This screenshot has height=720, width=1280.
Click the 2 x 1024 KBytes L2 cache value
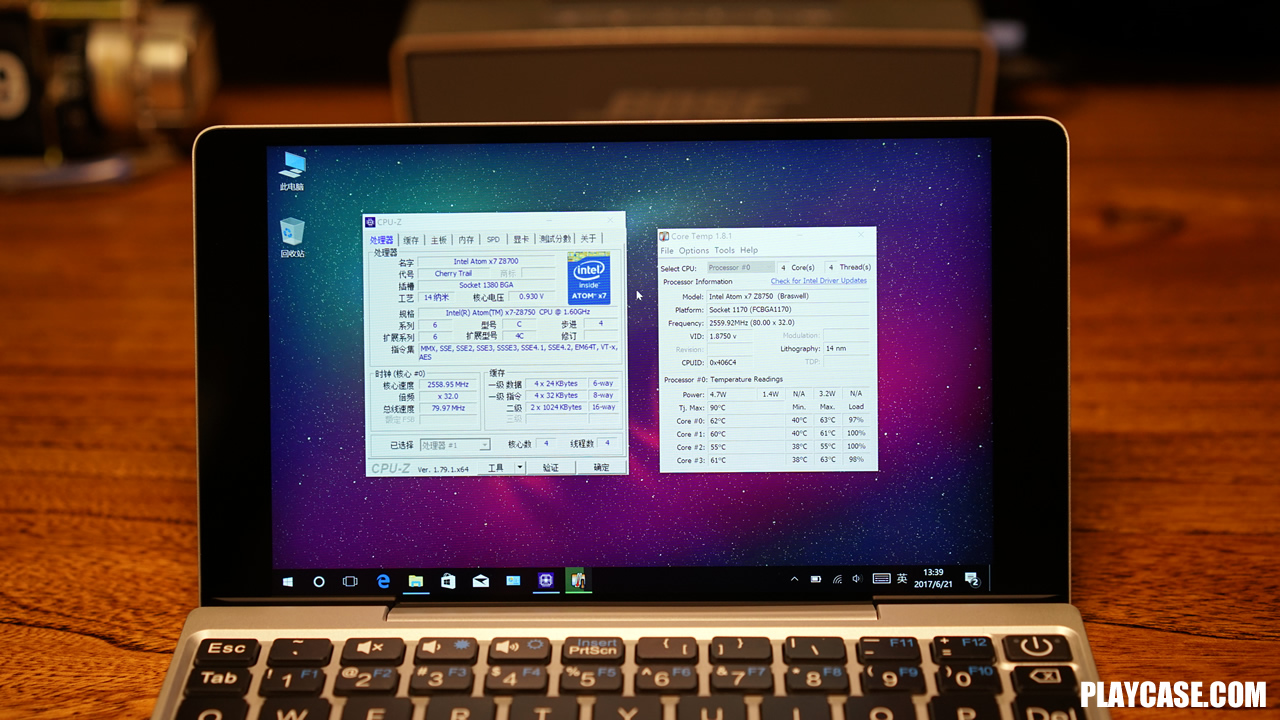(557, 408)
